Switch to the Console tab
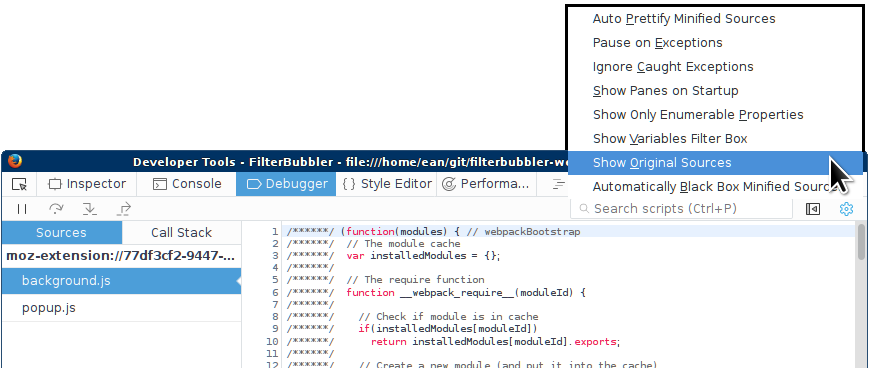This screenshot has width=878, height=368. 186,184
